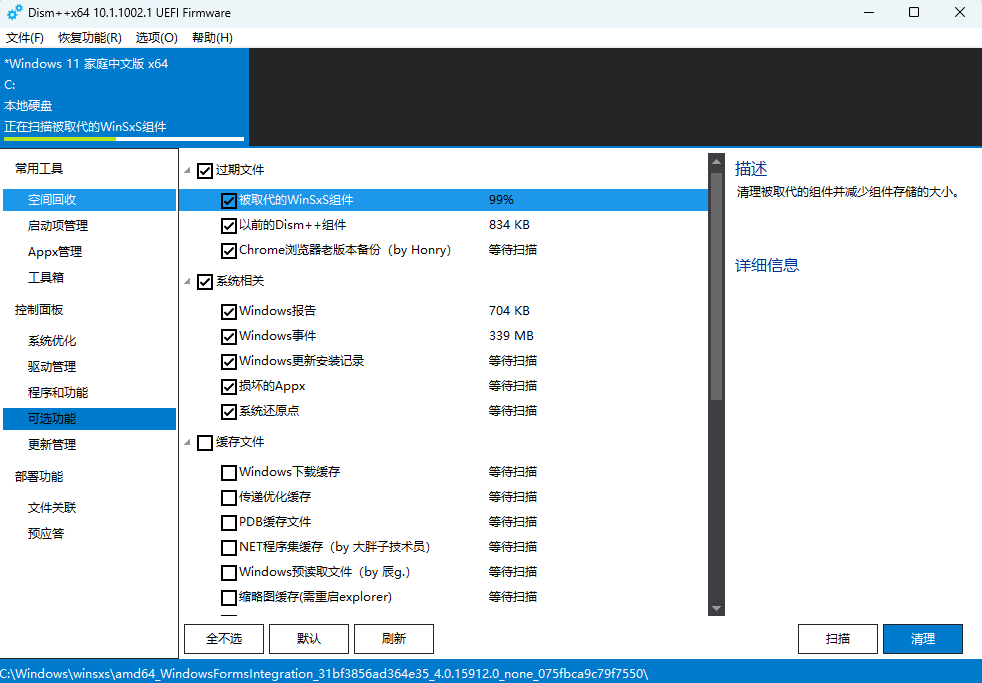Open 工具箱 in the sidebar
Image resolution: width=982 pixels, height=683 pixels.
(x=46, y=277)
